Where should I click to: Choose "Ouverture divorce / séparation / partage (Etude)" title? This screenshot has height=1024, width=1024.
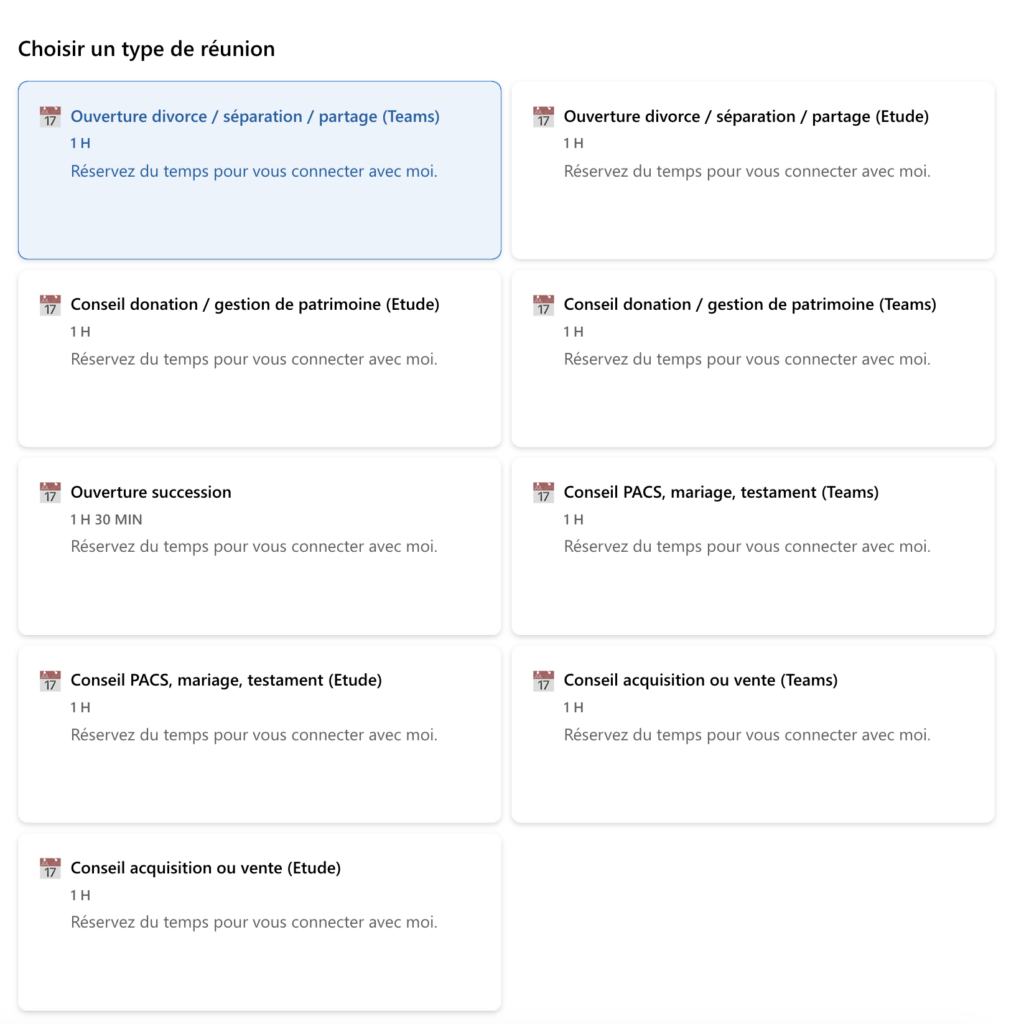[746, 117]
